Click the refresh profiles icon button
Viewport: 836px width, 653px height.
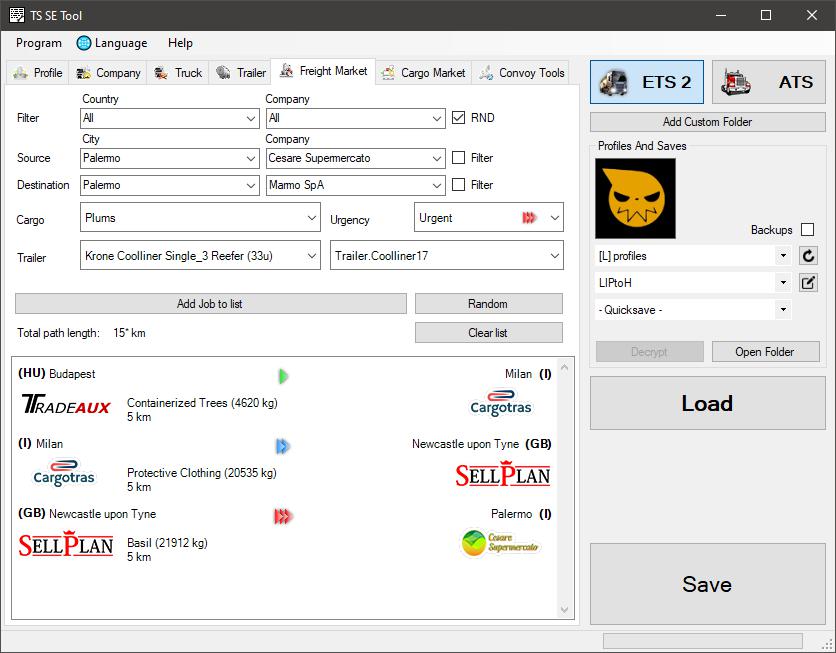(x=808, y=256)
